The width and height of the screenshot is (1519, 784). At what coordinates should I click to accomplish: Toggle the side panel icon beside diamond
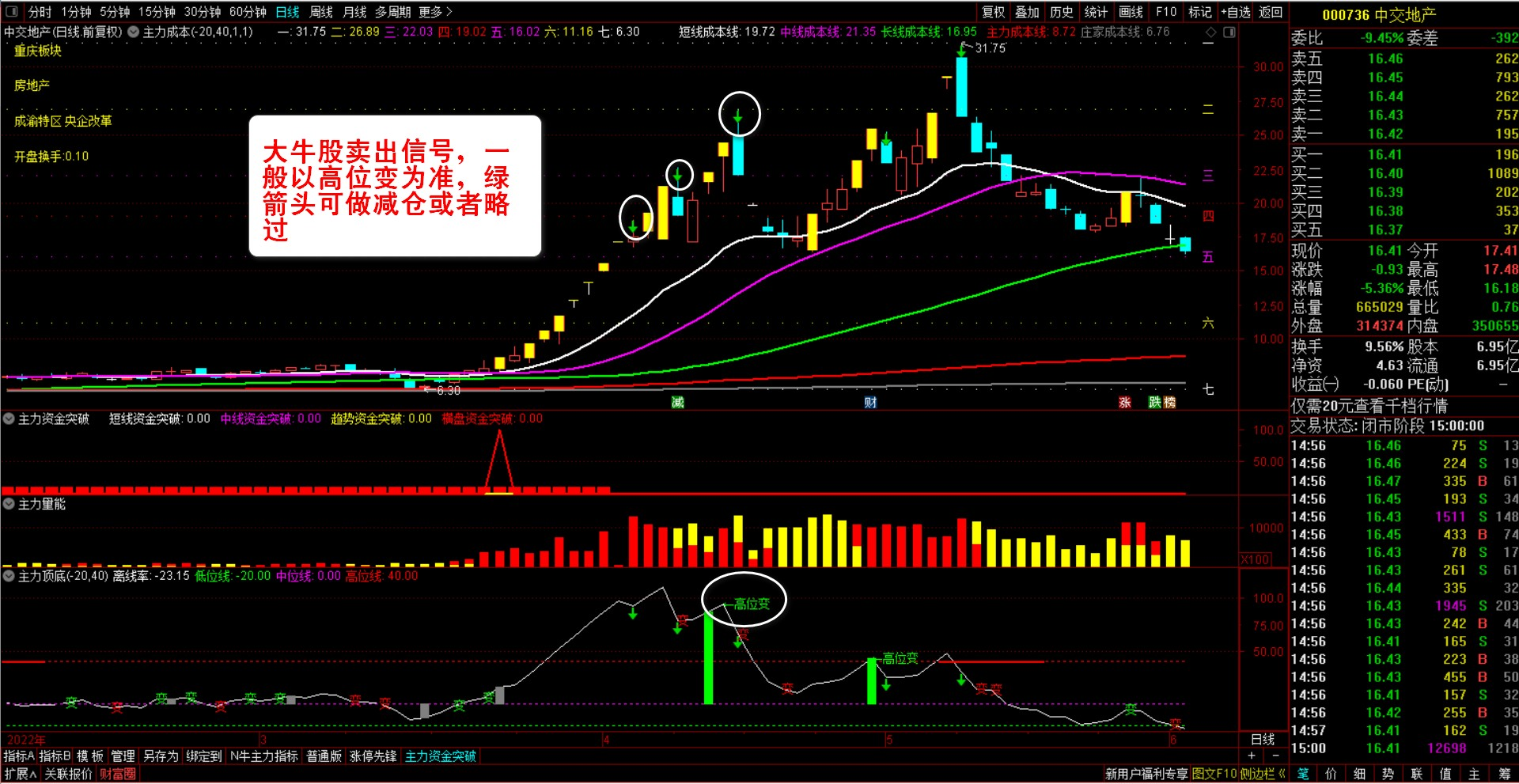(x=1229, y=32)
